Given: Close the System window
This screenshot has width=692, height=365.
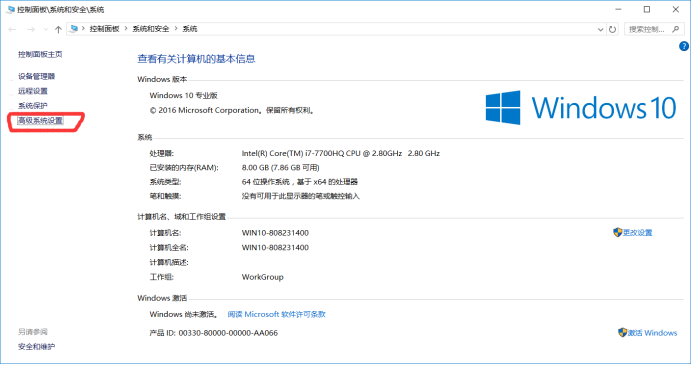Looking at the screenshot, I should click(x=676, y=9).
